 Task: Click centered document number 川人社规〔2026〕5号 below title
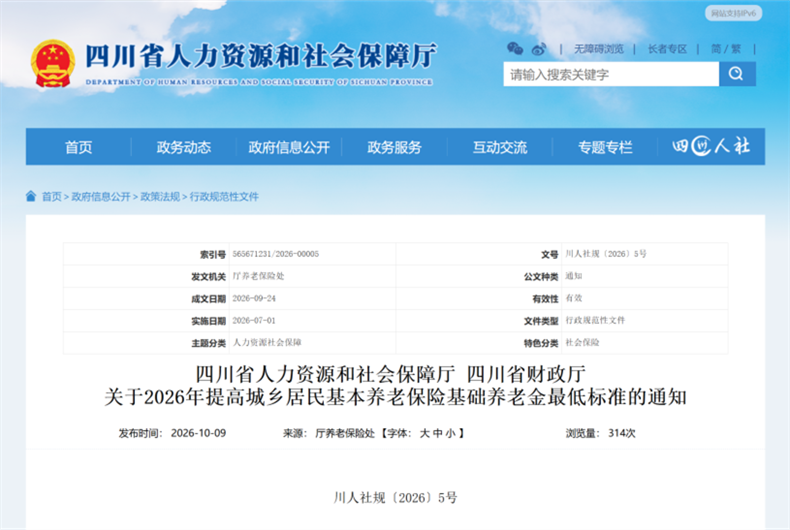(395, 498)
